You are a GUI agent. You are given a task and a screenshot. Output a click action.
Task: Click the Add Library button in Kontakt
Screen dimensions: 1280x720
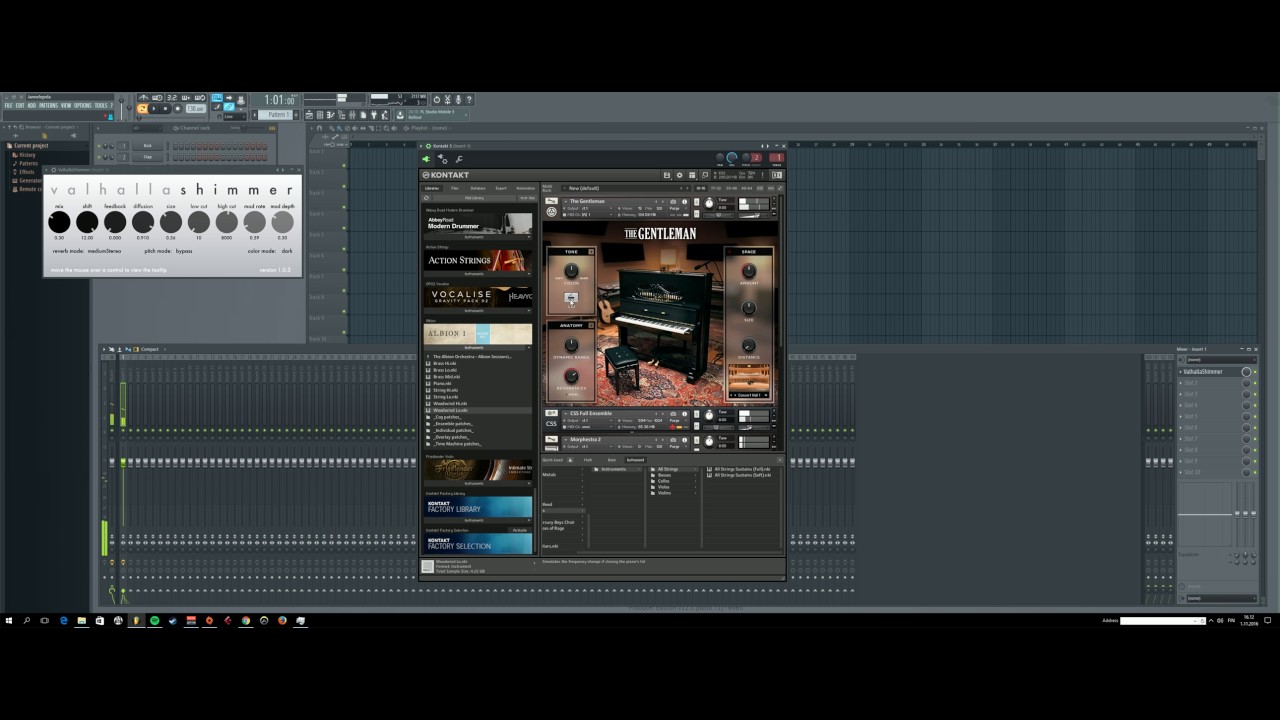[x=474, y=198]
